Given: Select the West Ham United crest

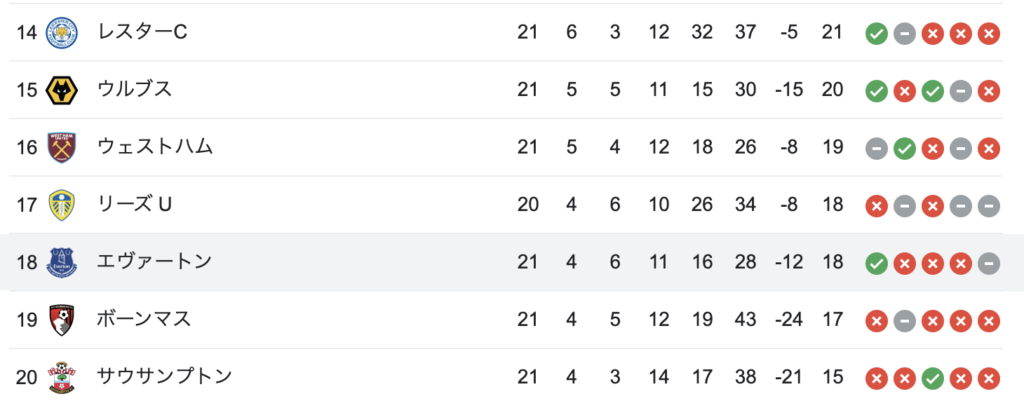Looking at the screenshot, I should [x=62, y=148].
